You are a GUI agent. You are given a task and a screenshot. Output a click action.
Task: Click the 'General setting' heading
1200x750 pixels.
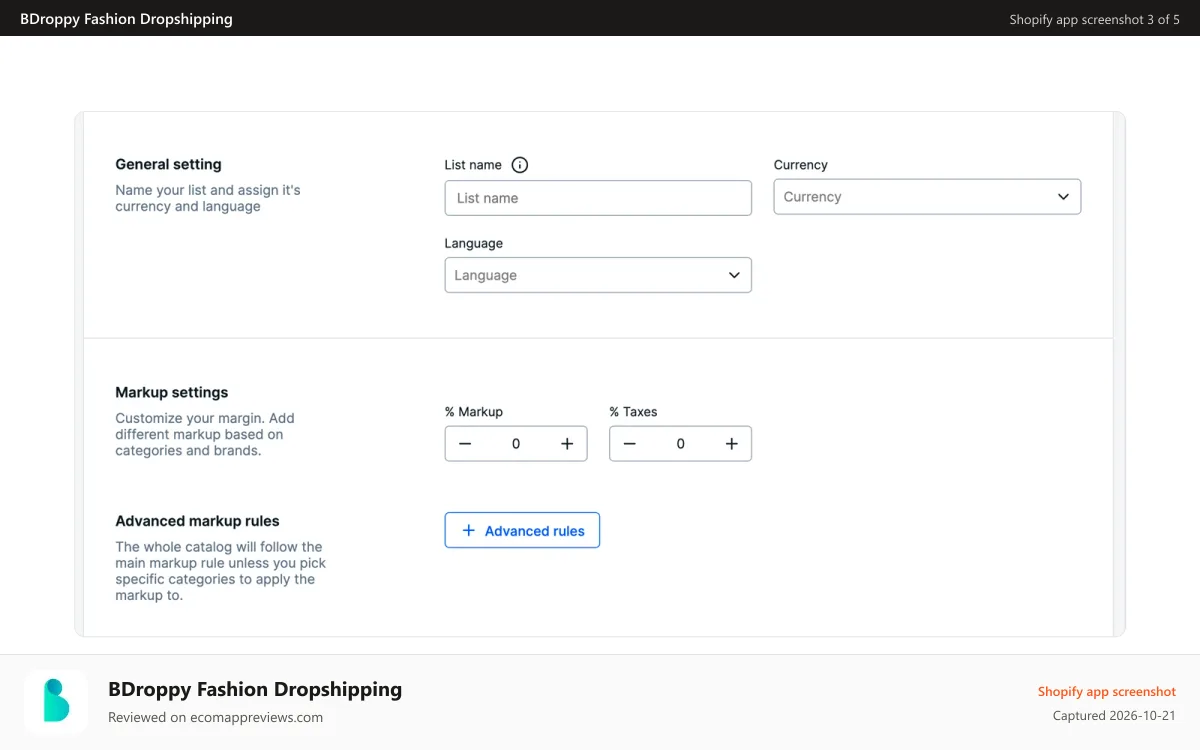168,165
